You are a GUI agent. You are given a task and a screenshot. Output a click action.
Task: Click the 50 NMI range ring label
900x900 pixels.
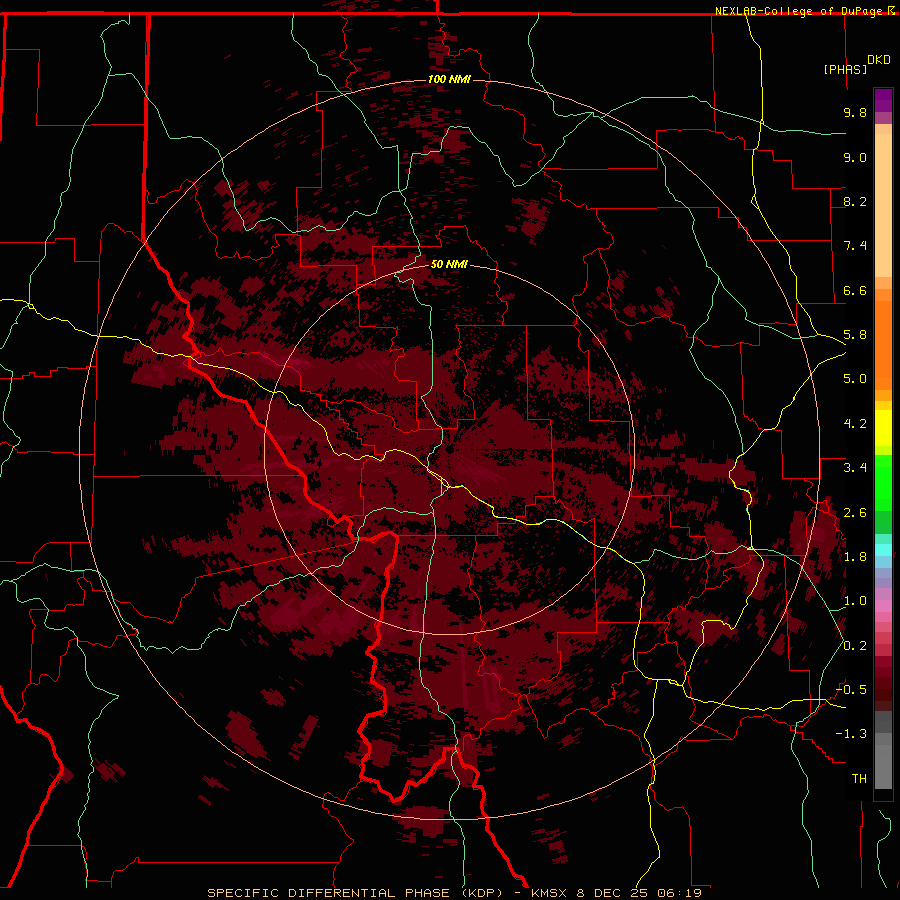[449, 264]
